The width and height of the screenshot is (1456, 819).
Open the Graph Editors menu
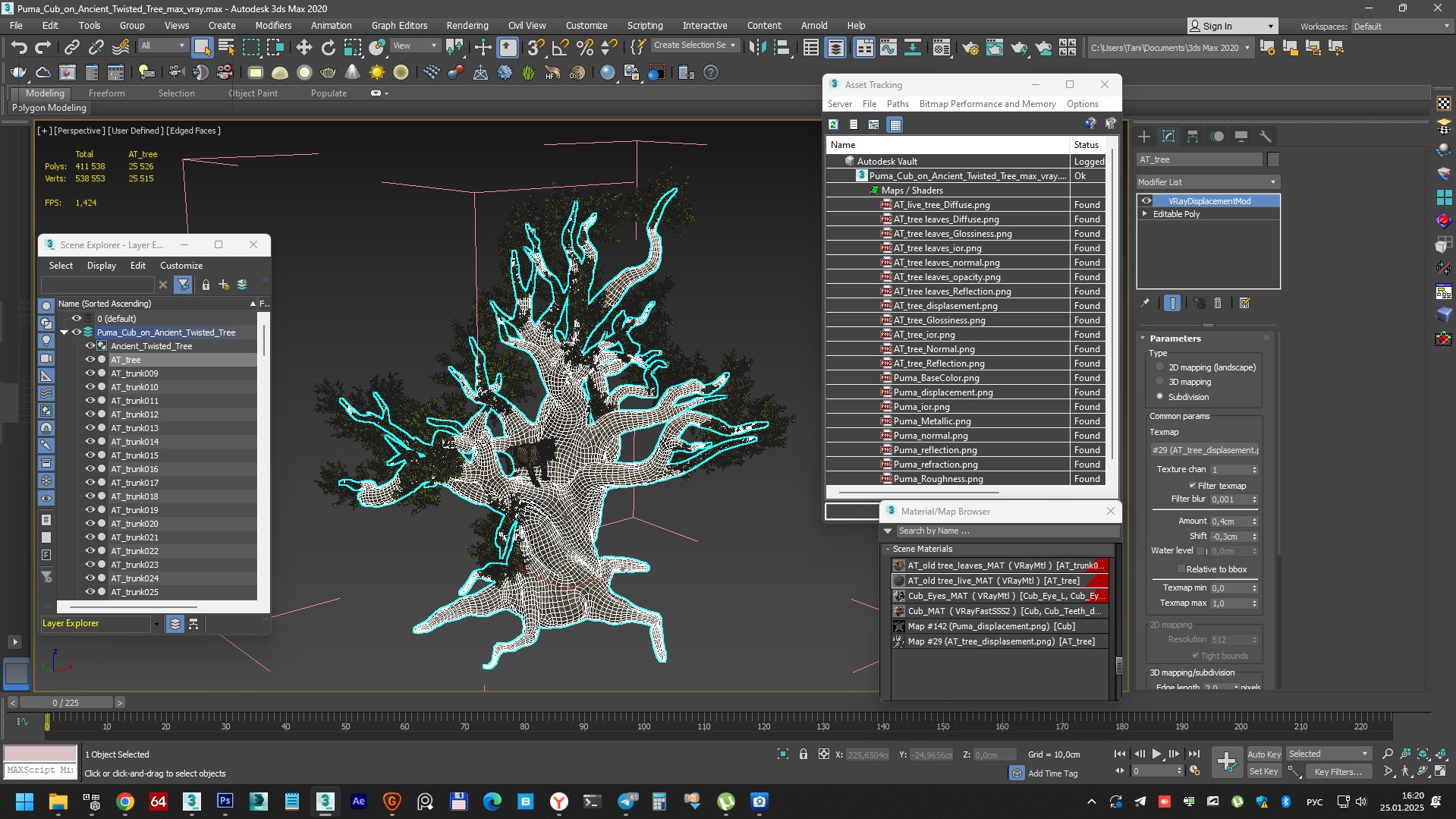click(x=399, y=26)
